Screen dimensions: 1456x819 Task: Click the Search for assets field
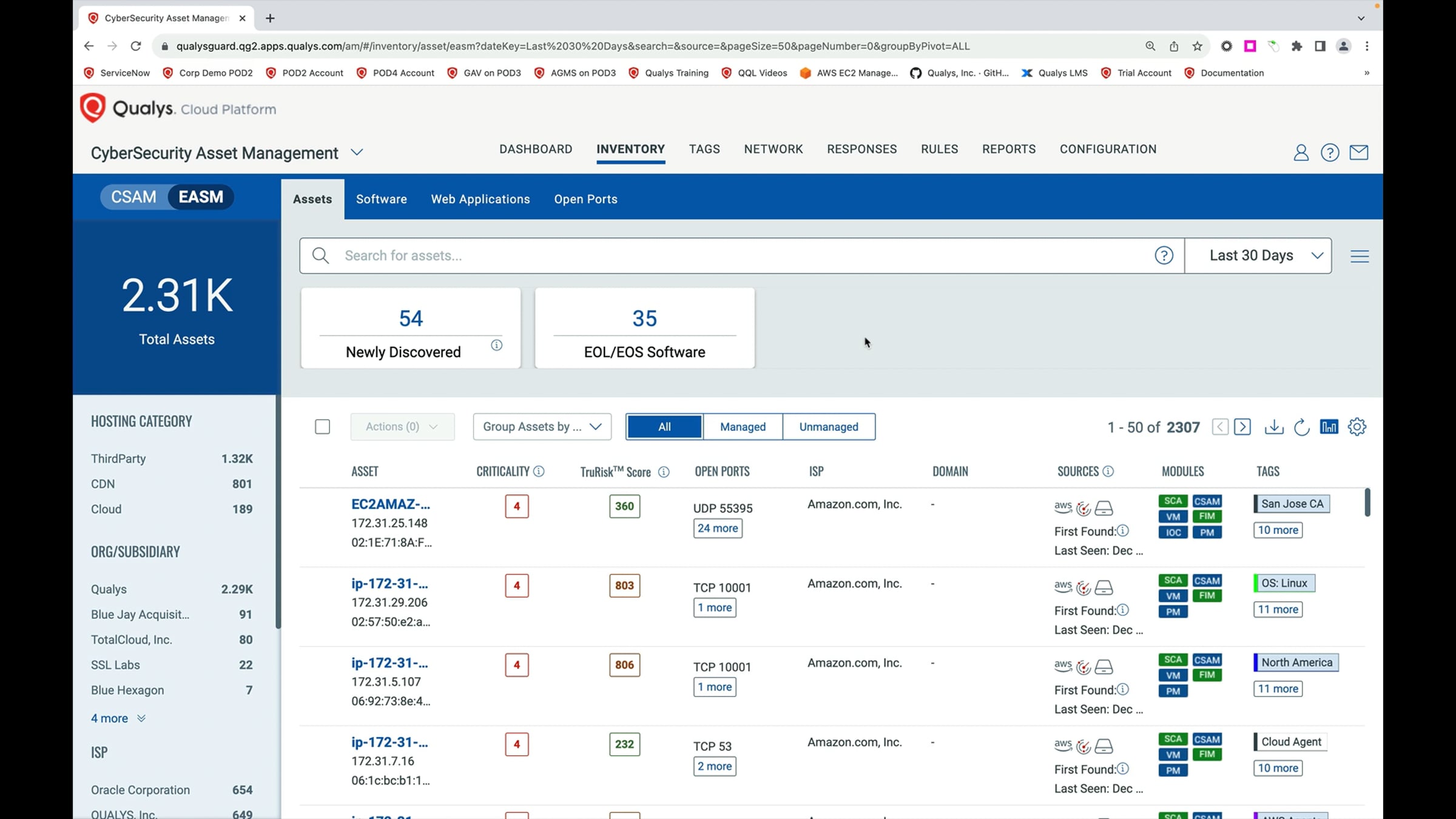(x=728, y=255)
